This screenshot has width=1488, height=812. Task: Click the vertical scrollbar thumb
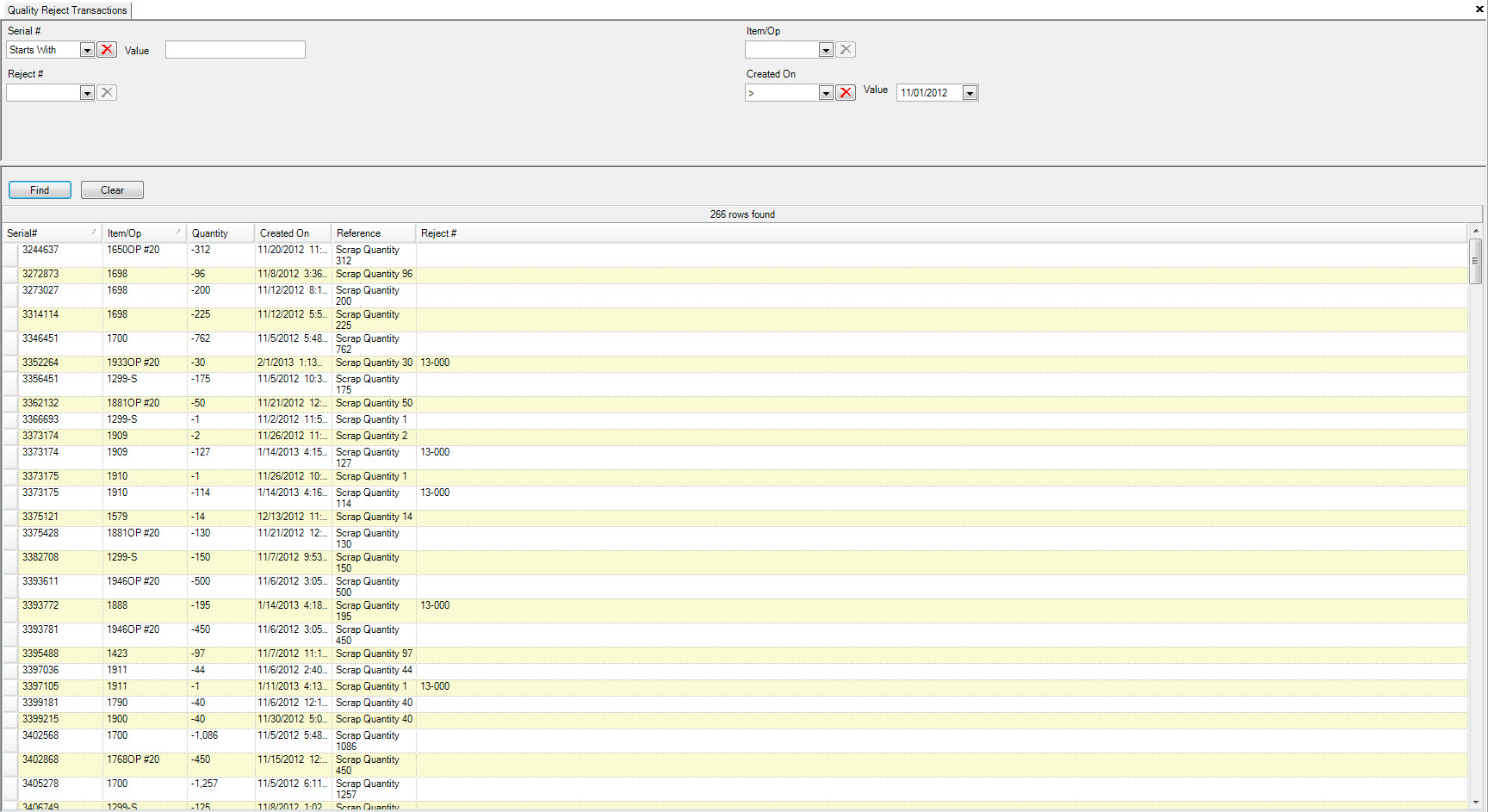point(1476,262)
